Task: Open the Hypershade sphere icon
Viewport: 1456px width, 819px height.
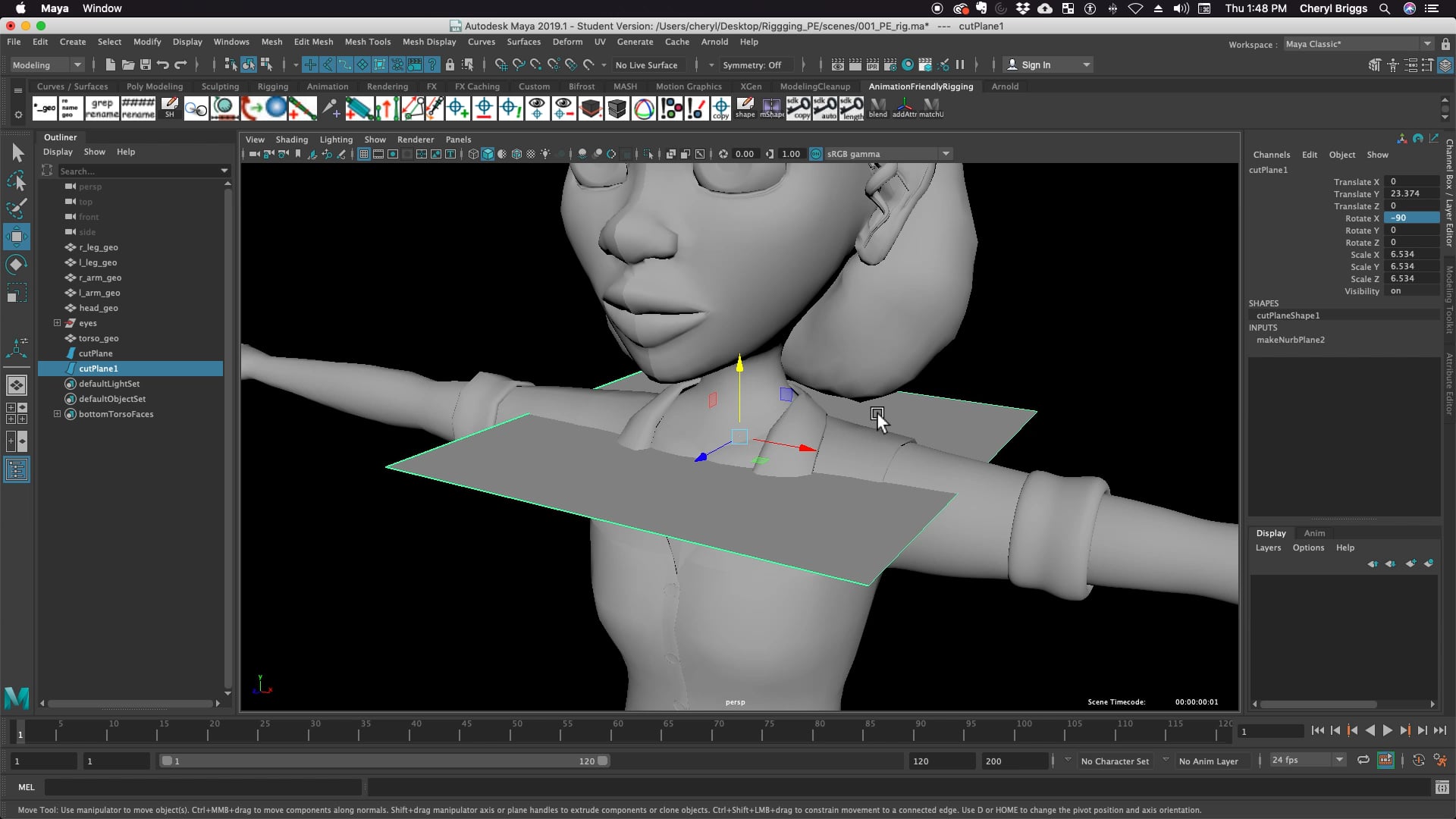Action: tap(908, 64)
